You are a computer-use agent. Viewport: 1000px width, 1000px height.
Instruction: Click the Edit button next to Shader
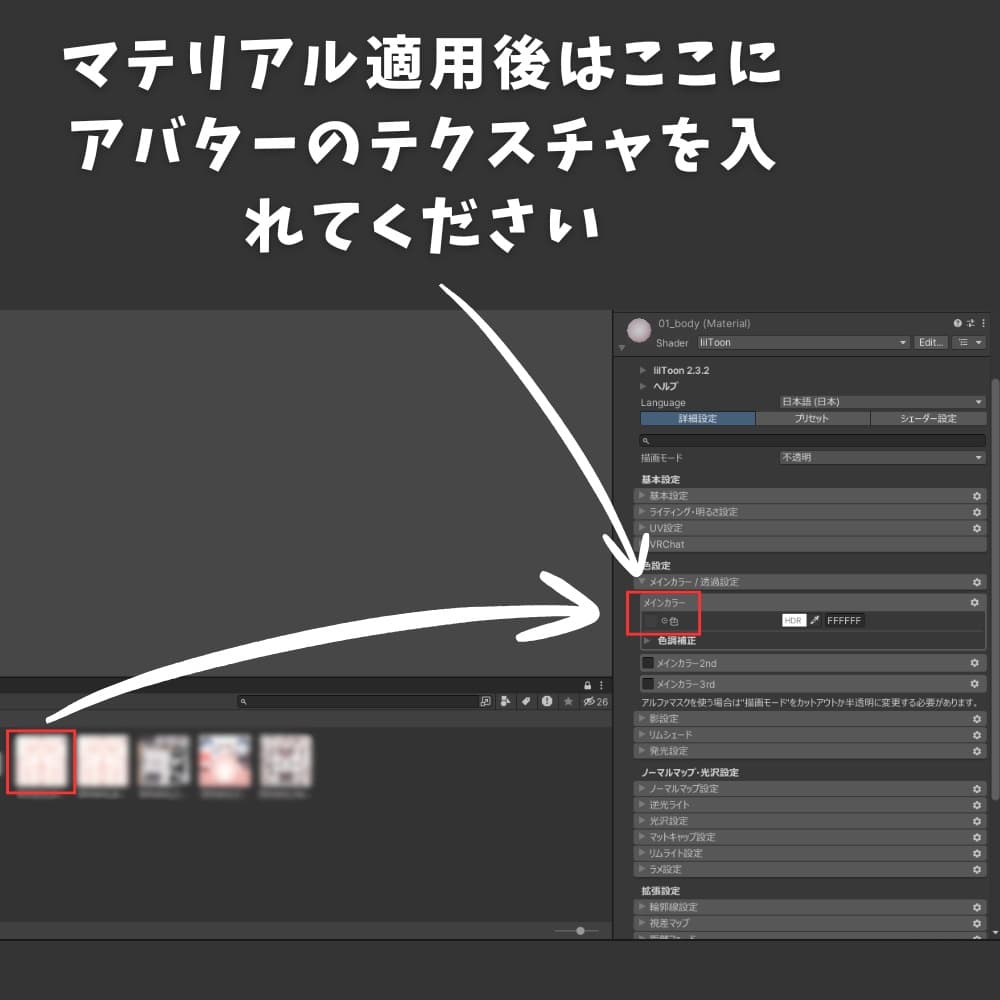[930, 342]
